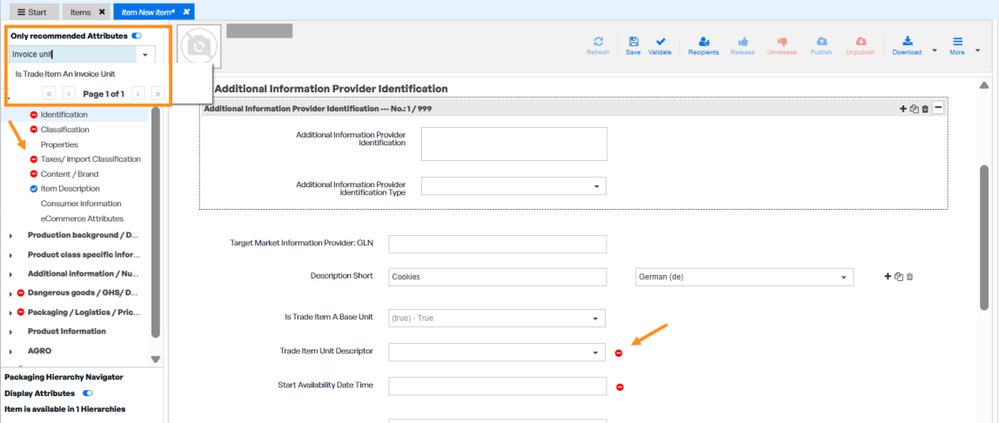Select Is Trade Item An Invoice Unit suggestion
The image size is (999, 423).
66,74
